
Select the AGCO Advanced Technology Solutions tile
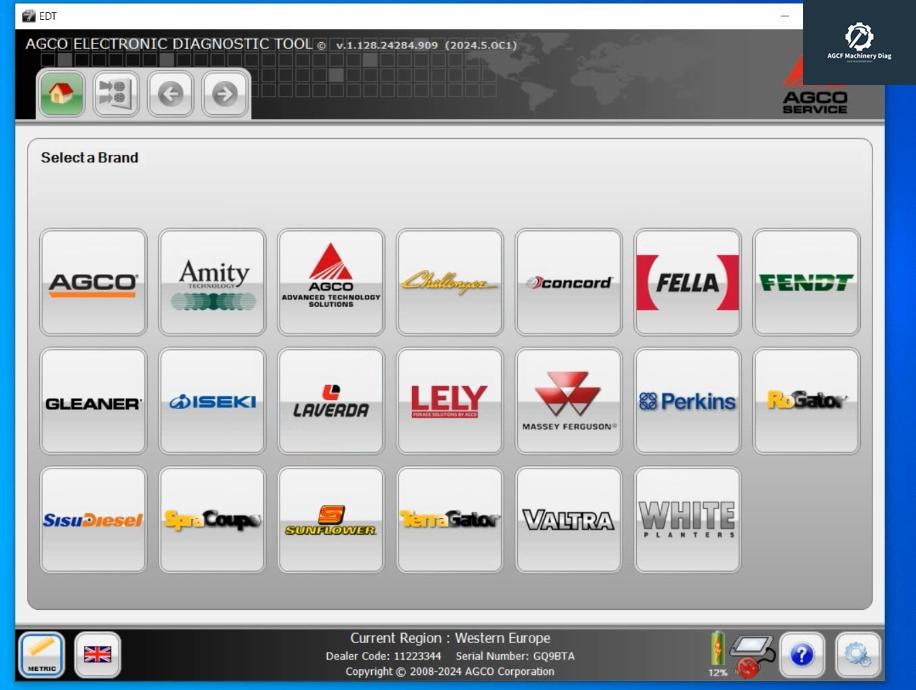[x=331, y=282]
